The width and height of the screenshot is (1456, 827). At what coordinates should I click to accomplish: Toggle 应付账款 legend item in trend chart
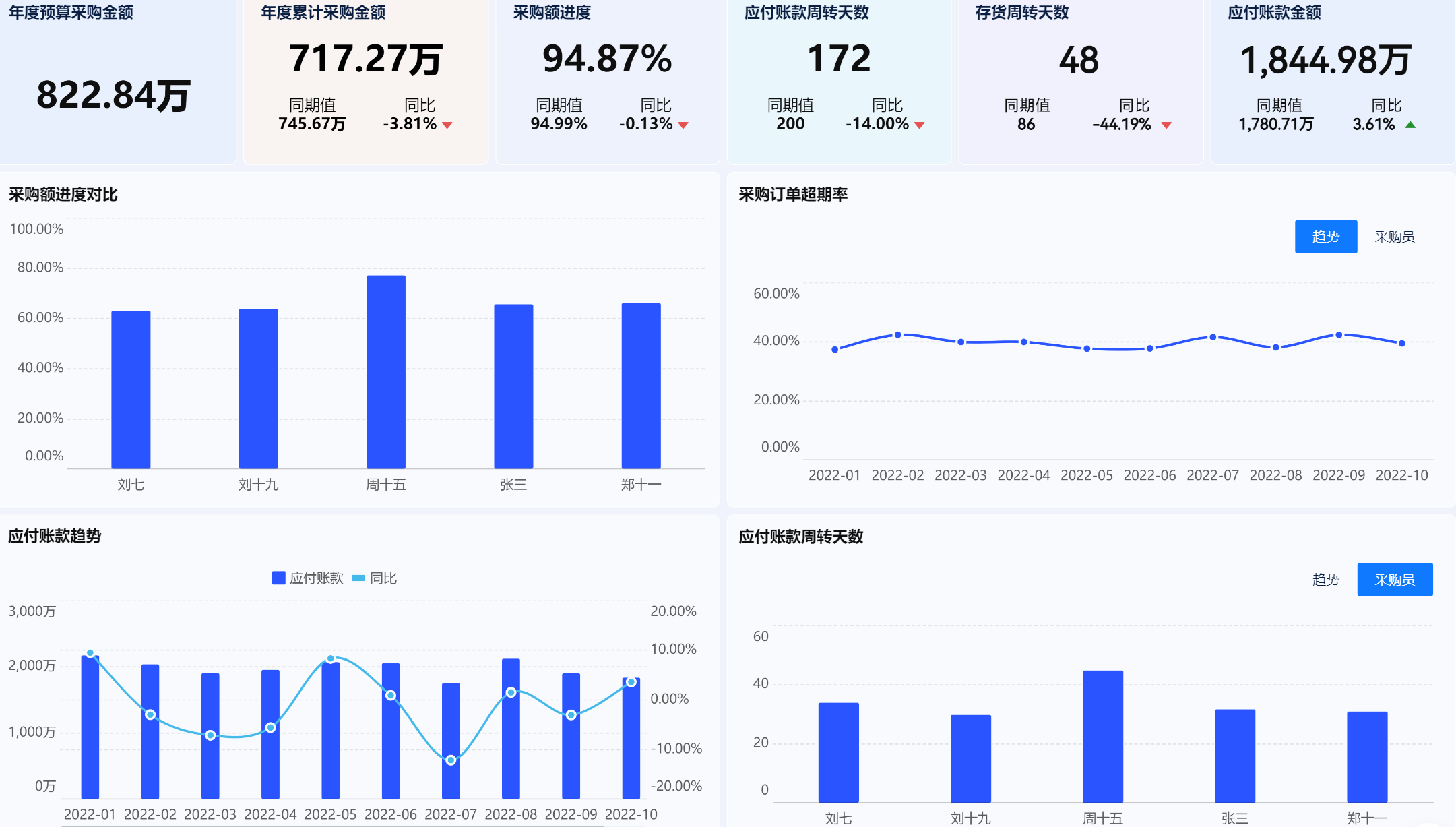tap(307, 578)
